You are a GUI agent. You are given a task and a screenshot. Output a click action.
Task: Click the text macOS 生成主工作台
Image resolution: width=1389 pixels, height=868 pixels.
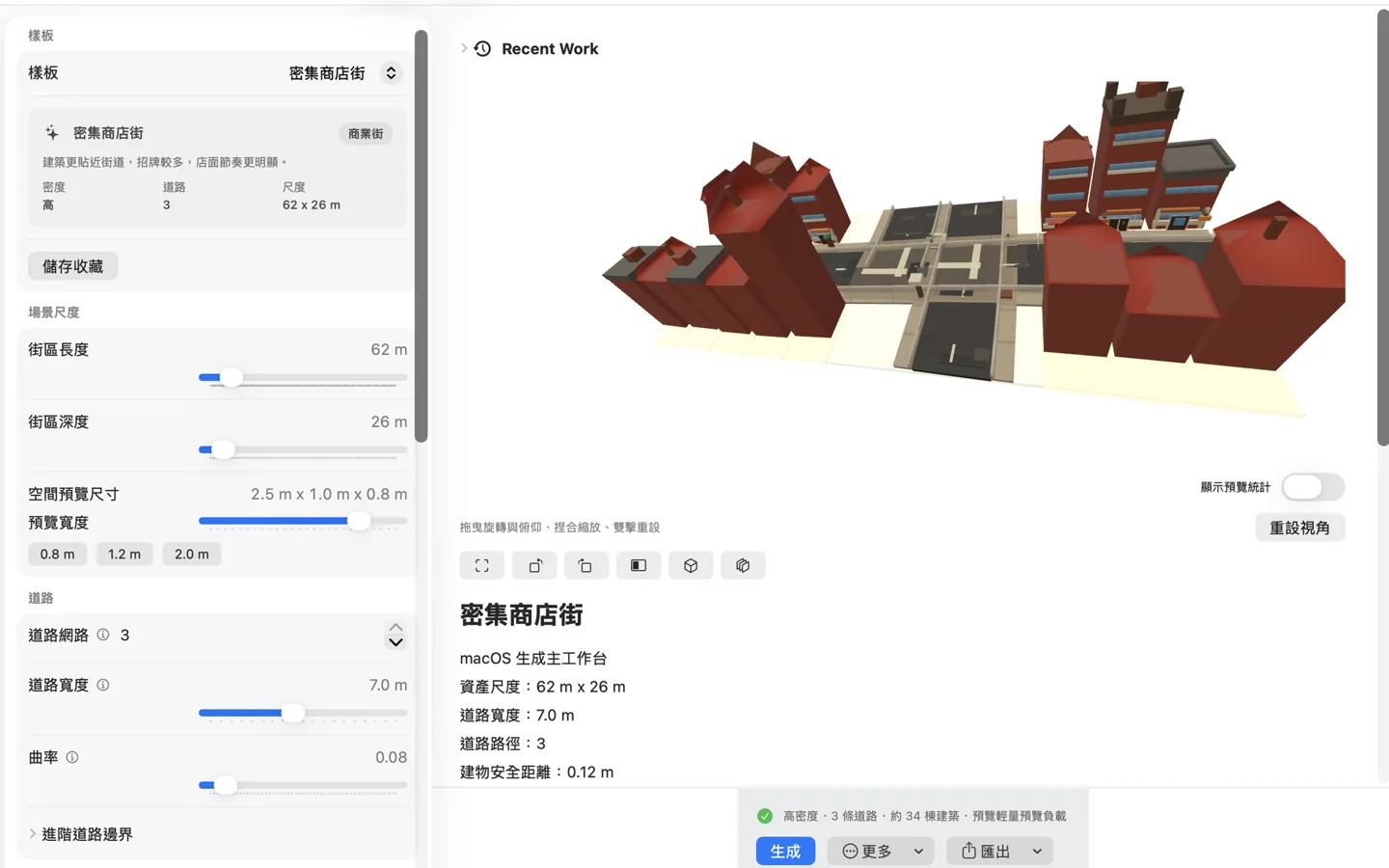(x=533, y=659)
